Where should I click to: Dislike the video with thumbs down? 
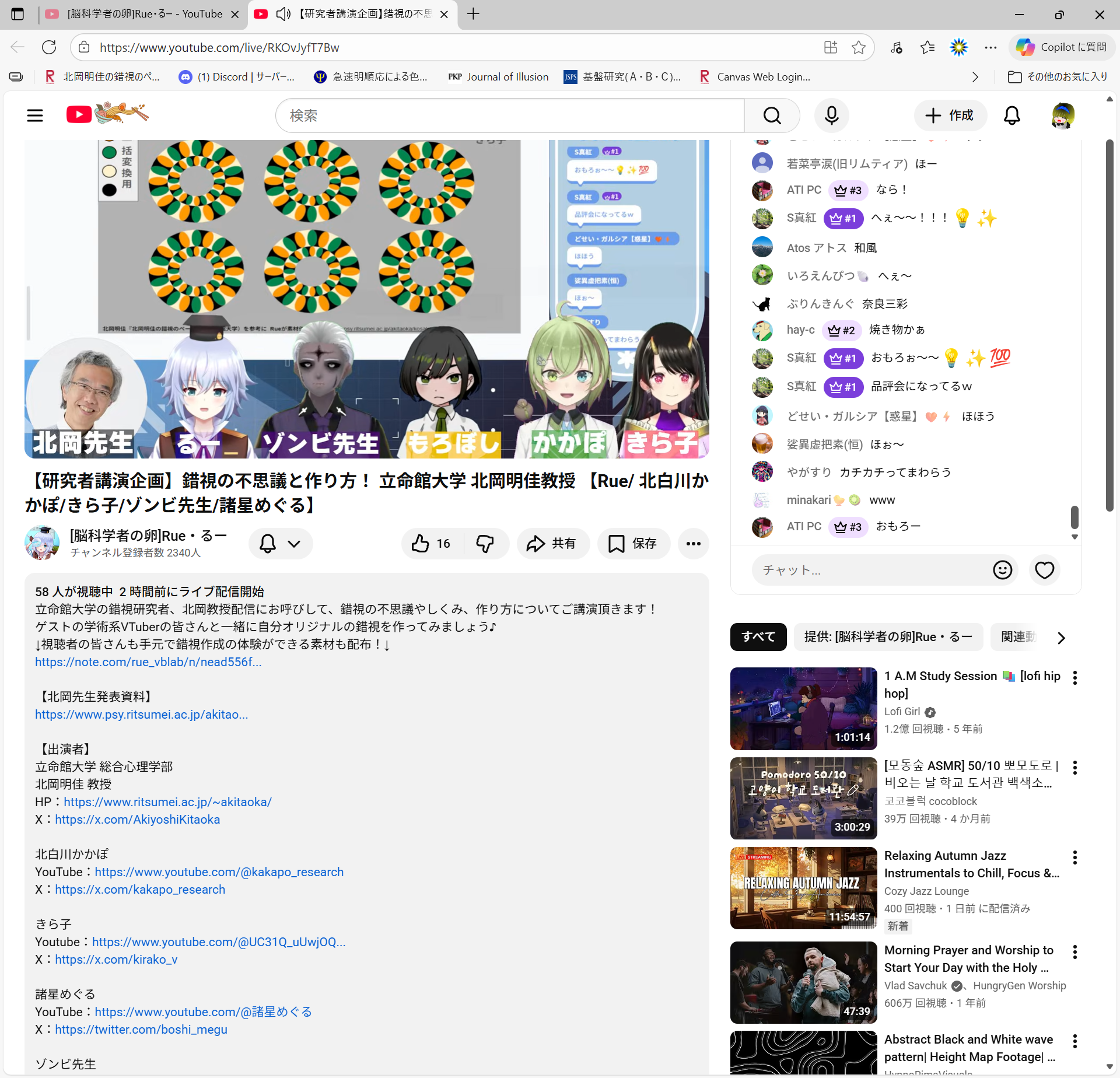[485, 544]
